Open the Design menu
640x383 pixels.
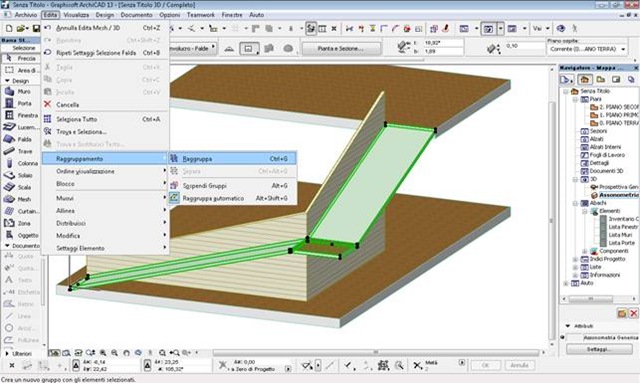click(x=105, y=15)
